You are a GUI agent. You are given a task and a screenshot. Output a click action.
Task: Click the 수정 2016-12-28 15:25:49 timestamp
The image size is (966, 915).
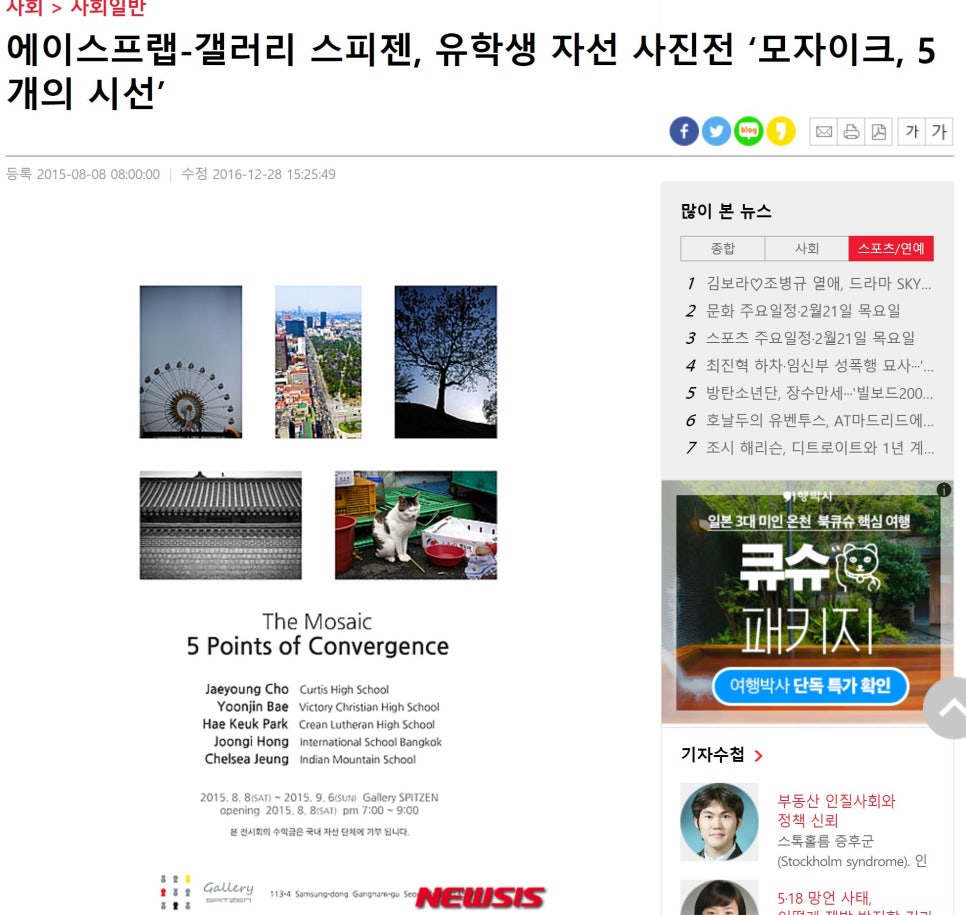[259, 174]
